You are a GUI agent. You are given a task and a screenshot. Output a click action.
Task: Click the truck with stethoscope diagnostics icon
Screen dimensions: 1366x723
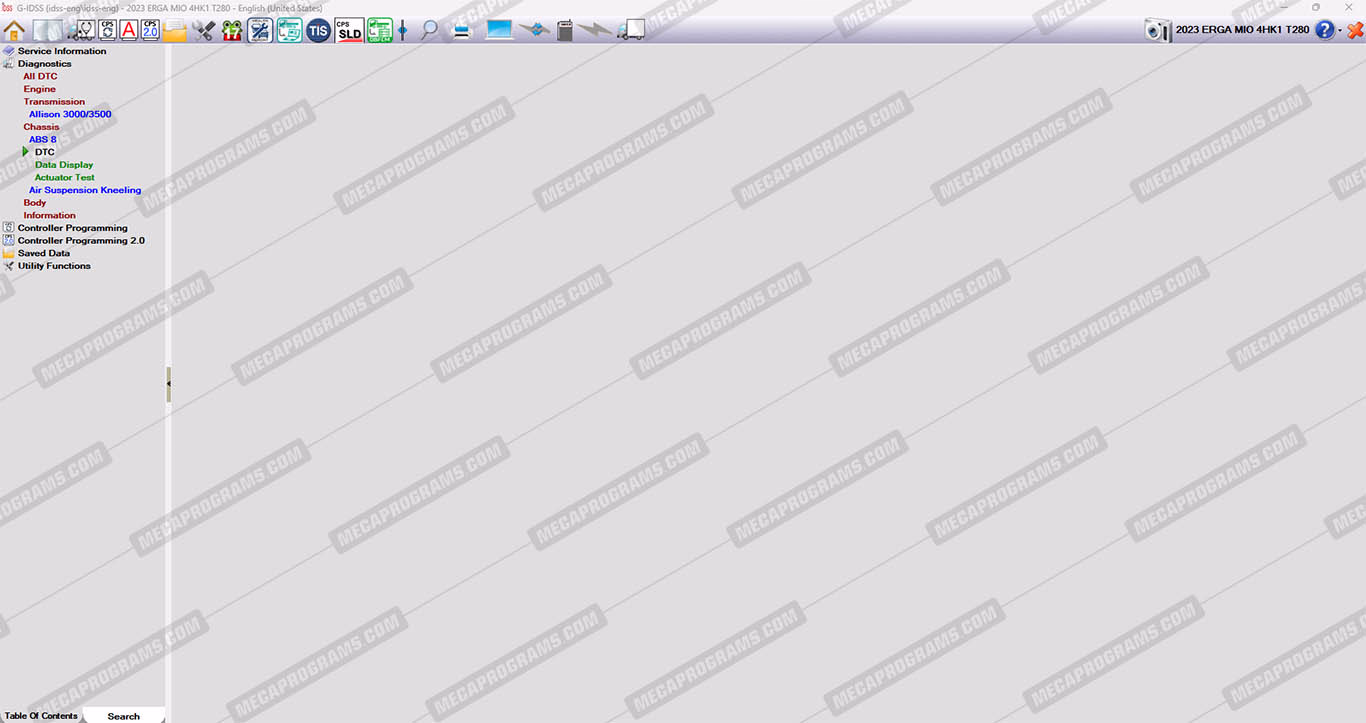point(80,30)
